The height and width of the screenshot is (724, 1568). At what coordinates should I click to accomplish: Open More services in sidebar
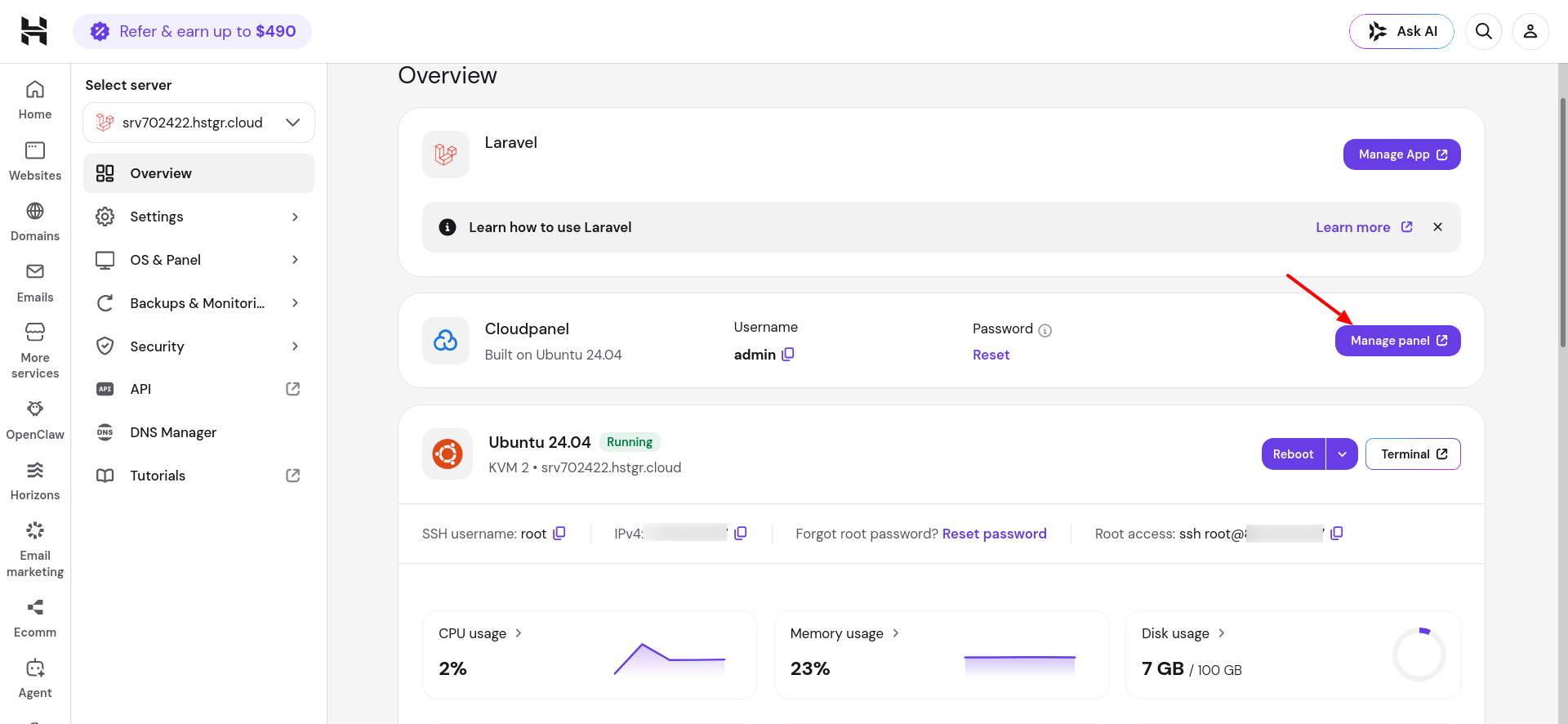pyautogui.click(x=35, y=351)
